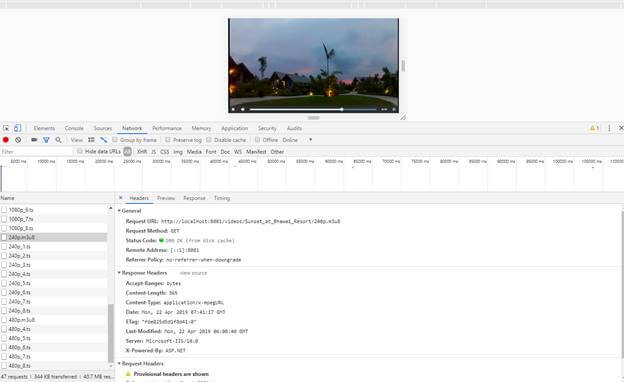This screenshot has width=624, height=382.
Task: Open the warning count badge
Action: tap(594, 128)
